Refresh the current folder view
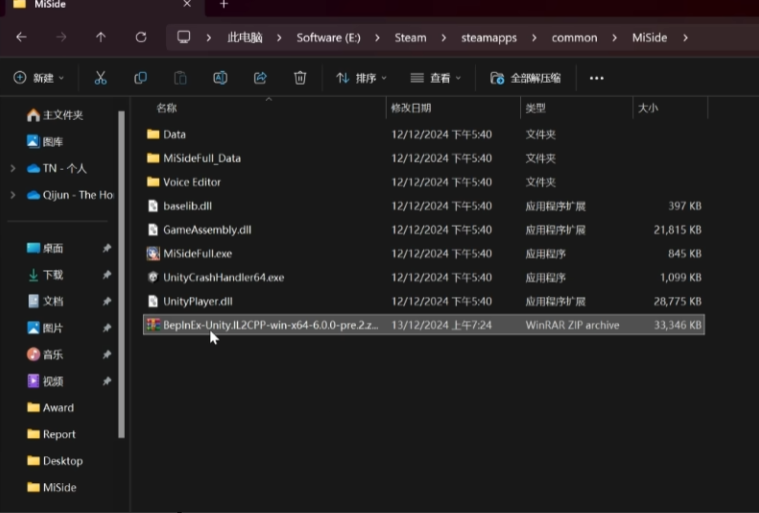 [x=141, y=37]
